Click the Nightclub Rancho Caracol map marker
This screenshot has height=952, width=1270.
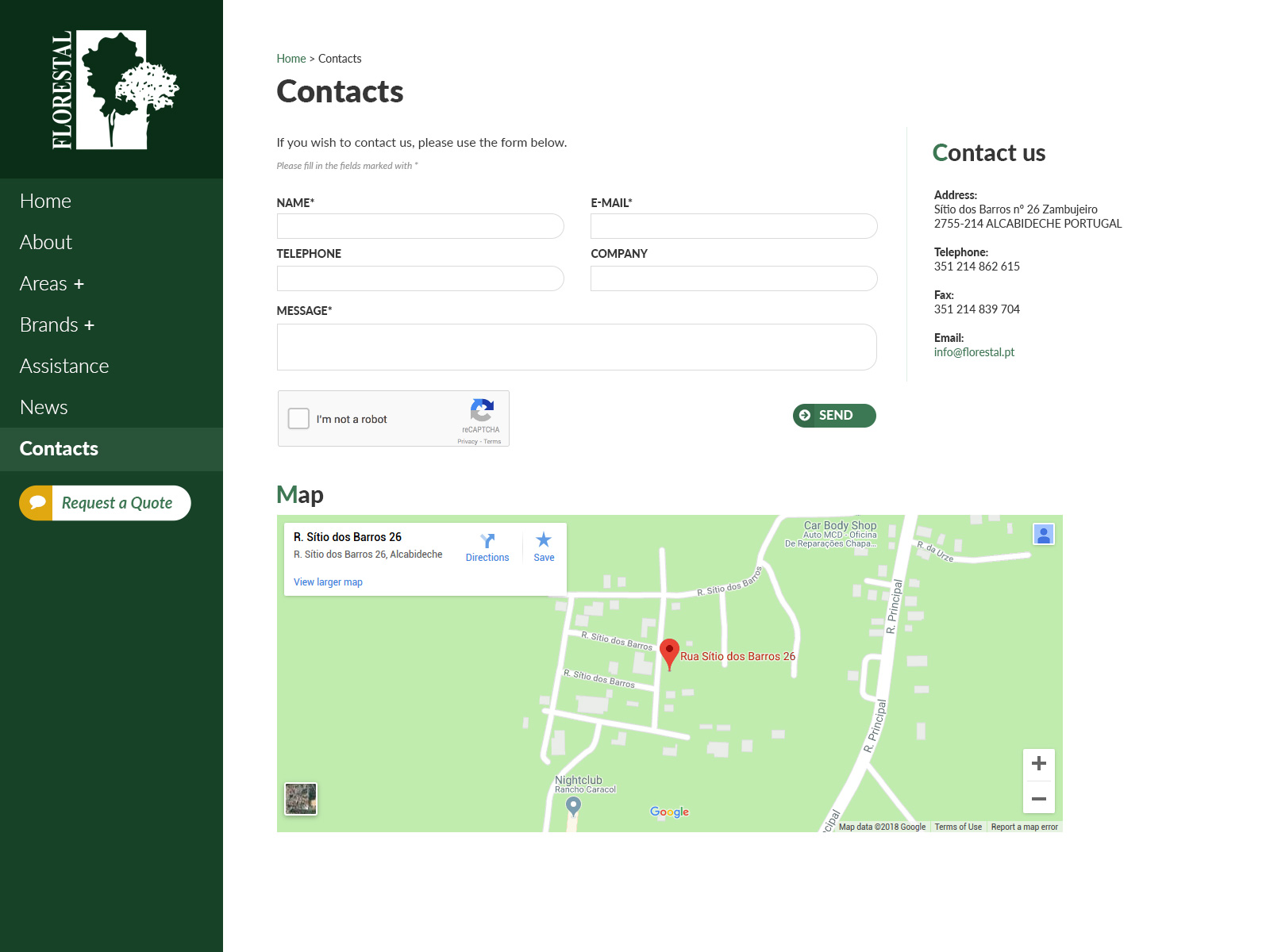(x=573, y=806)
